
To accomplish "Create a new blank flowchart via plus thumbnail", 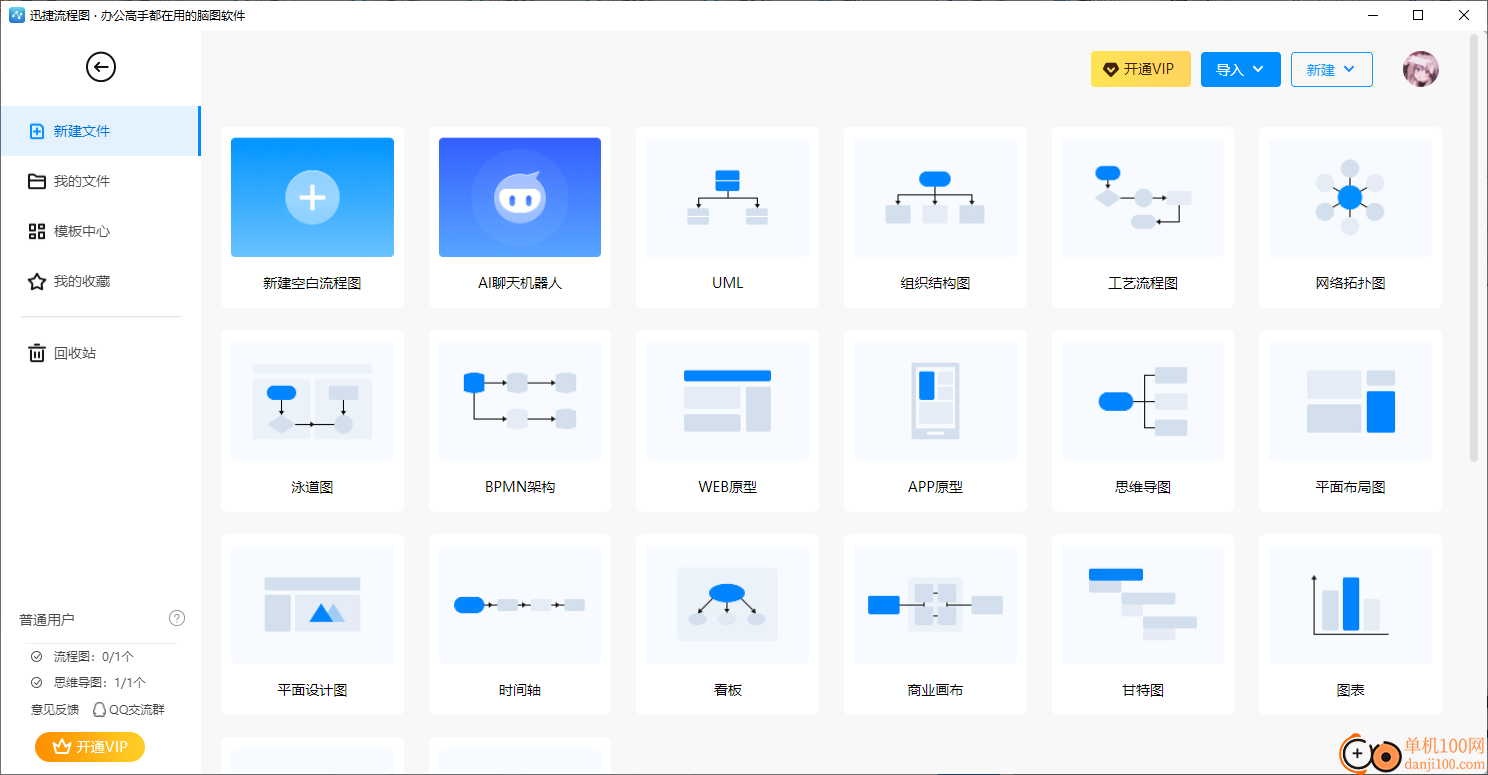I will 312,197.
